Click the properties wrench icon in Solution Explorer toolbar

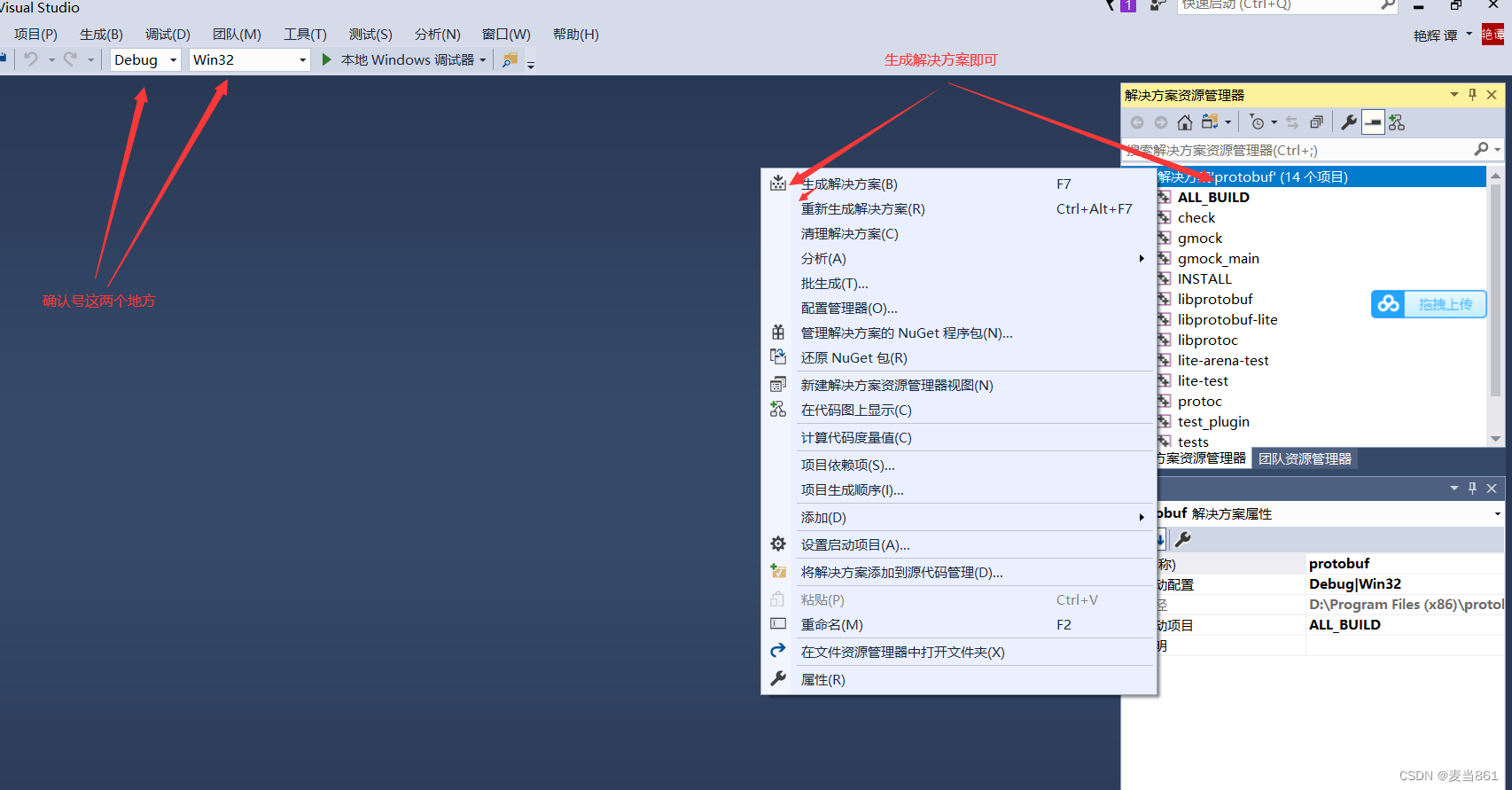click(1349, 122)
